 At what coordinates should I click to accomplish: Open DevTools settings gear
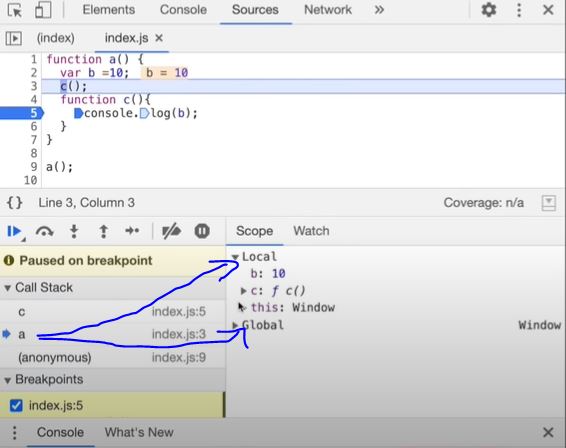click(488, 10)
